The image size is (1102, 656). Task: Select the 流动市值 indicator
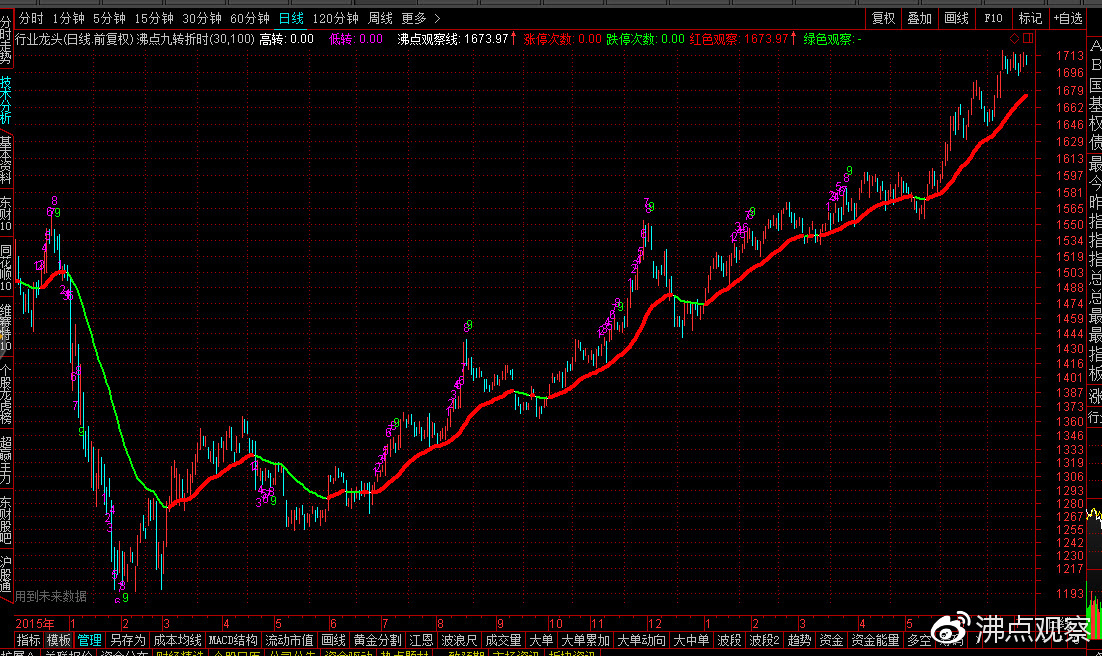289,641
